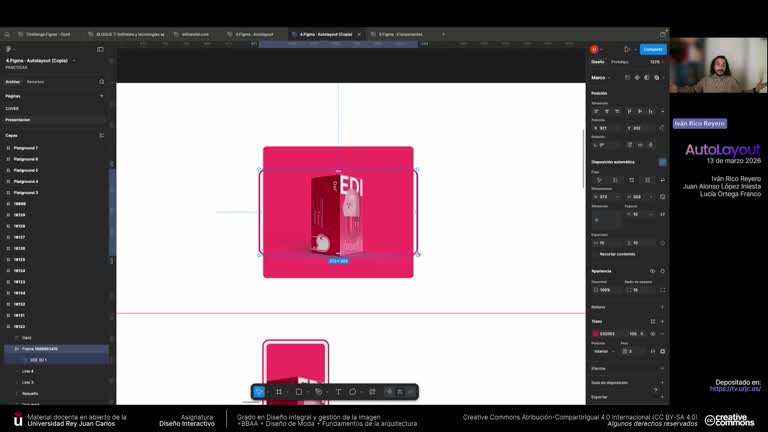The image size is (768, 432).
Task: Open the width sizing dropdown
Action: point(618,197)
